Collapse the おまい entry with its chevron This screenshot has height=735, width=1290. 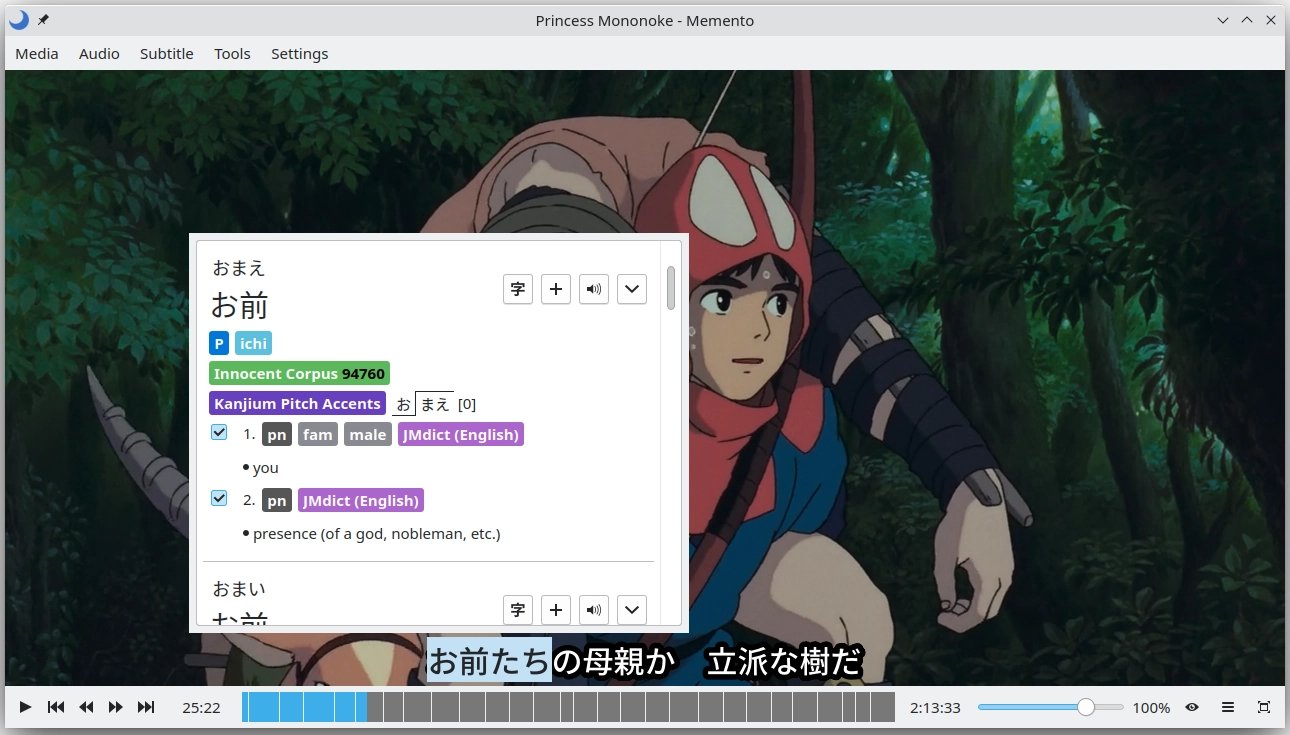[632, 609]
